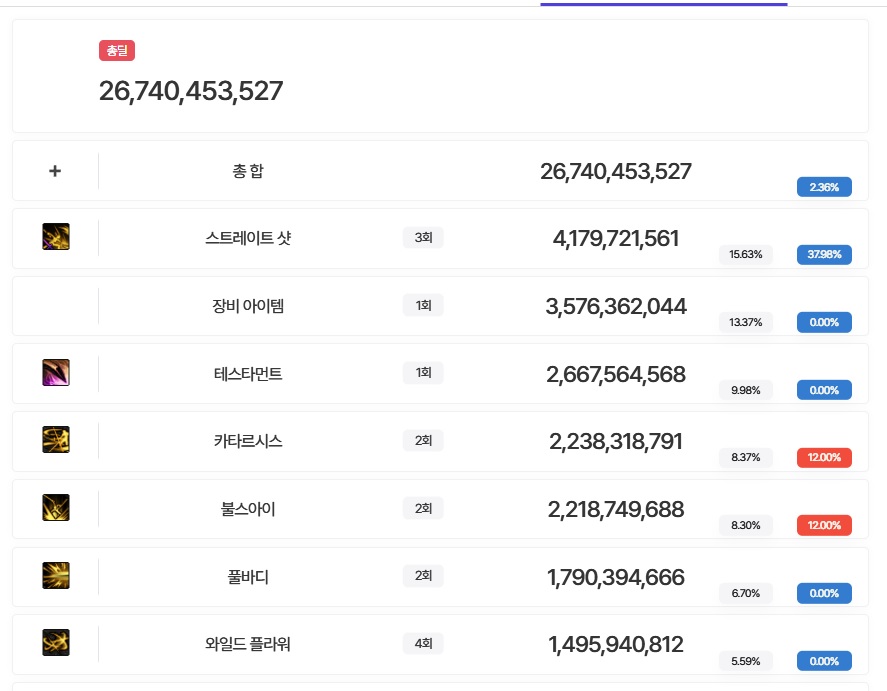The image size is (887, 691).
Task: Click the 풀바디 skill icon
Action: tap(56, 576)
